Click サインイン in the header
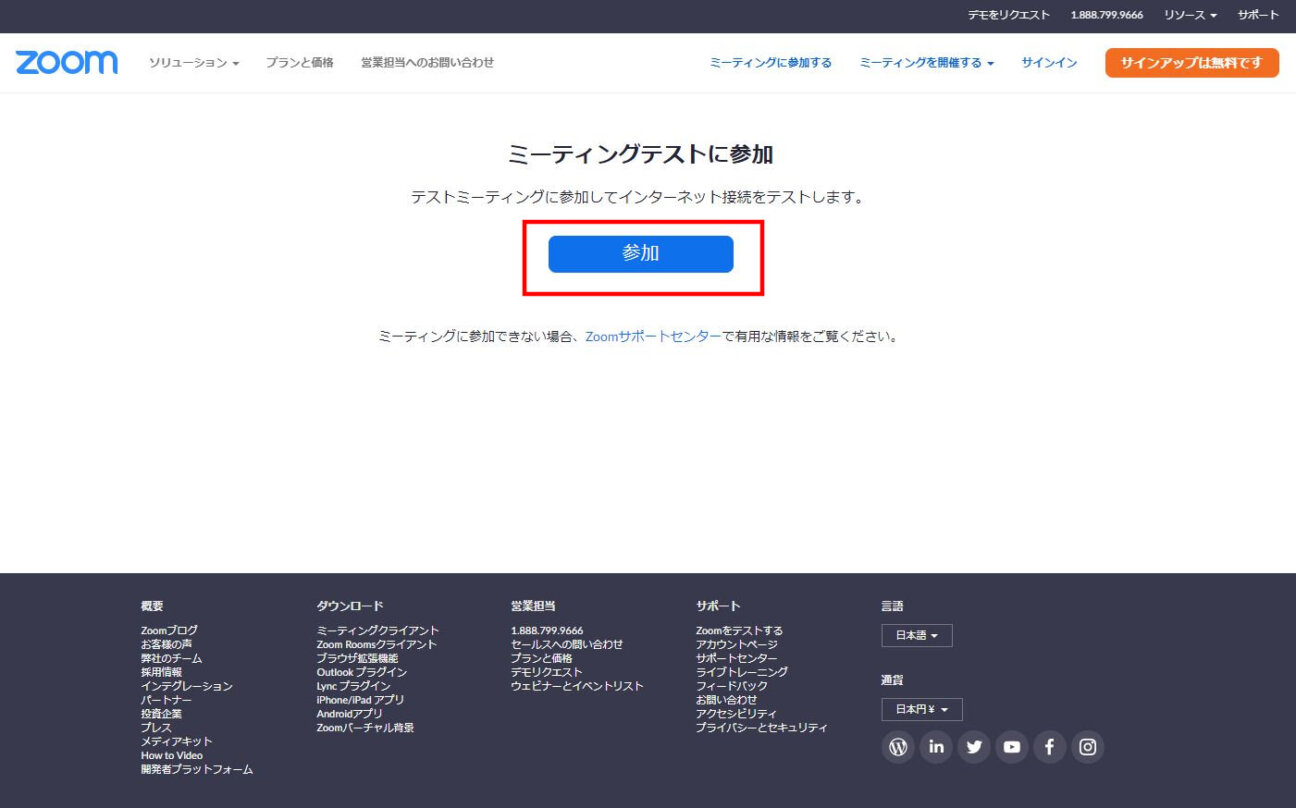1296x808 pixels. click(x=1049, y=63)
